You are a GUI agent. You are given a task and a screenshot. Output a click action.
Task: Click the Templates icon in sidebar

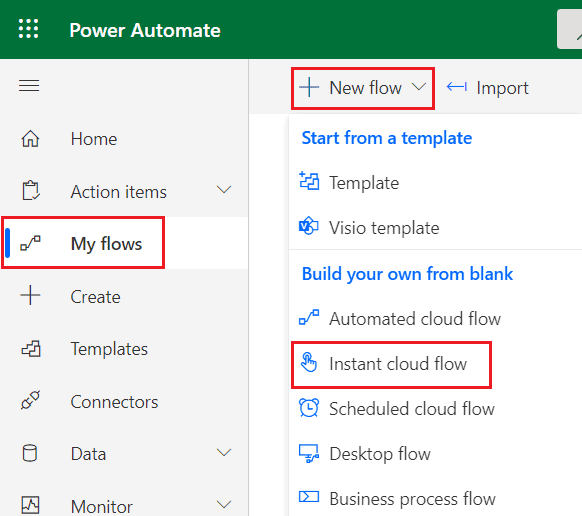click(x=31, y=349)
